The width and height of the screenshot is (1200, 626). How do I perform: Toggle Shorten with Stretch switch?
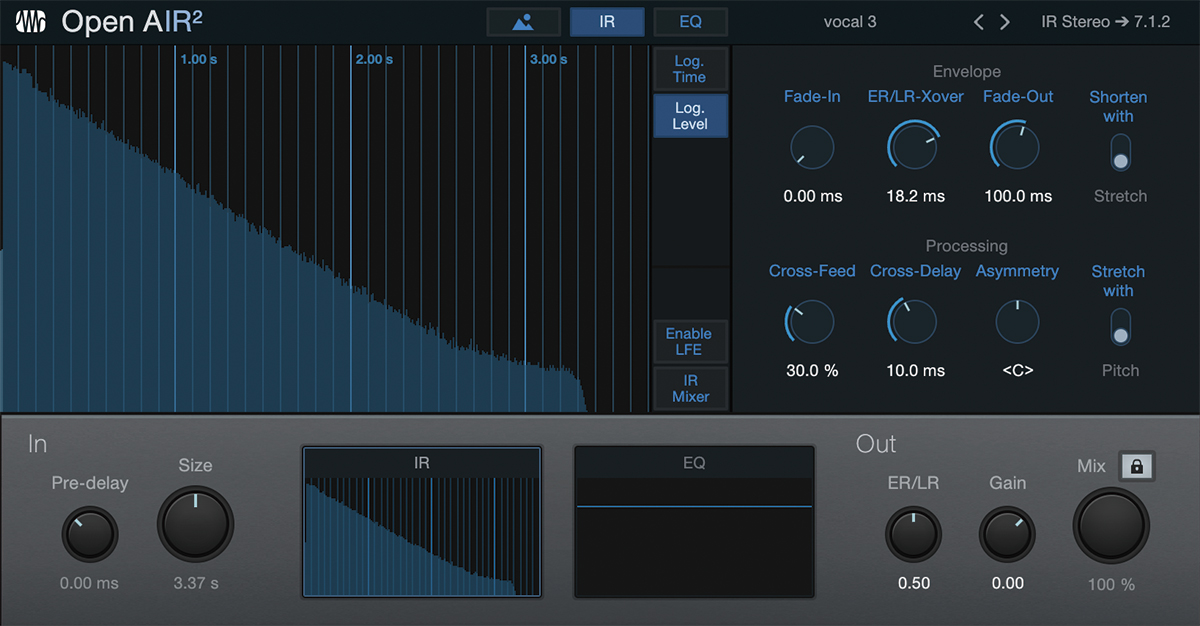[1120, 153]
